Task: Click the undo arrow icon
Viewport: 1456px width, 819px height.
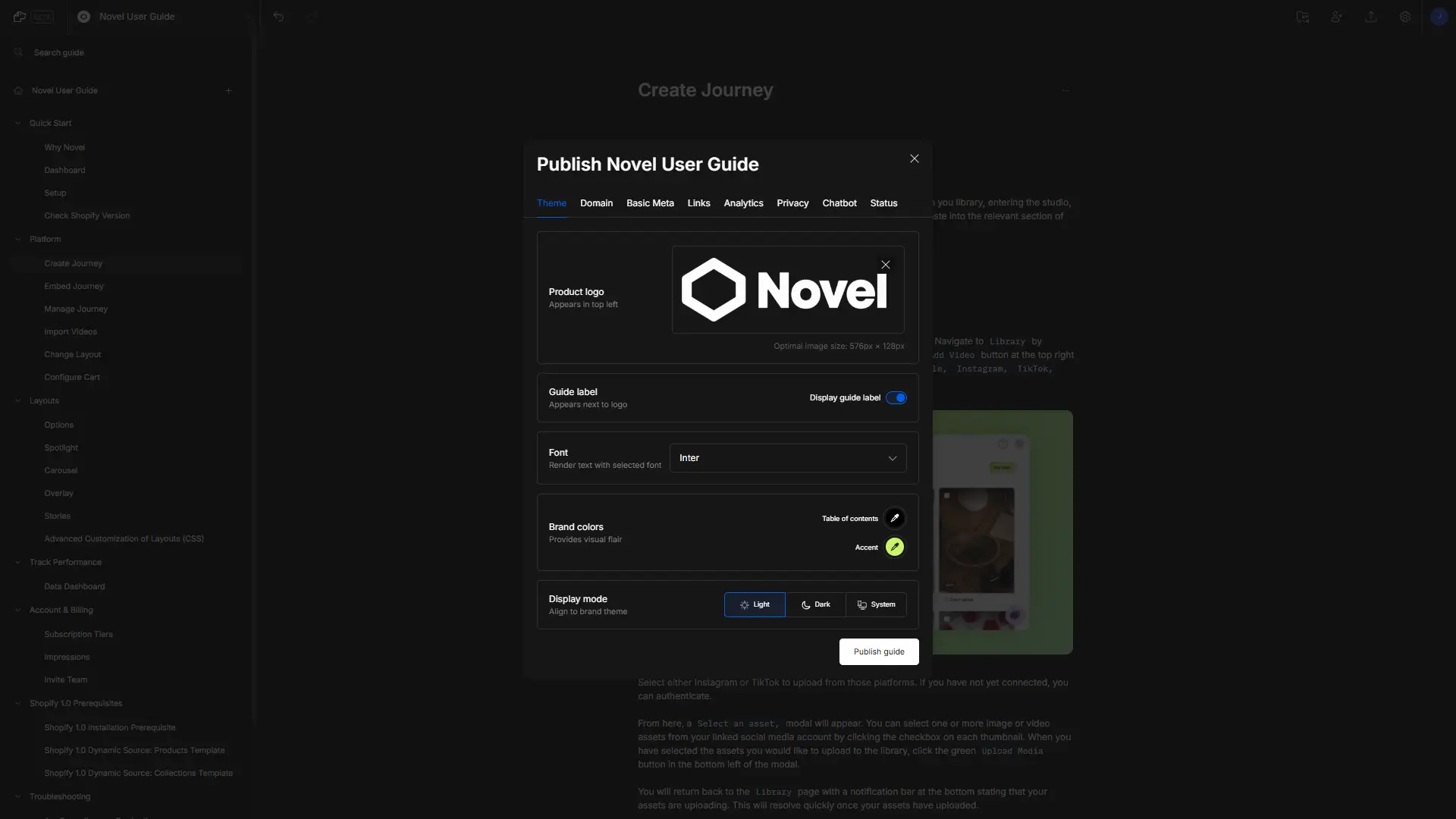Action: tap(278, 16)
